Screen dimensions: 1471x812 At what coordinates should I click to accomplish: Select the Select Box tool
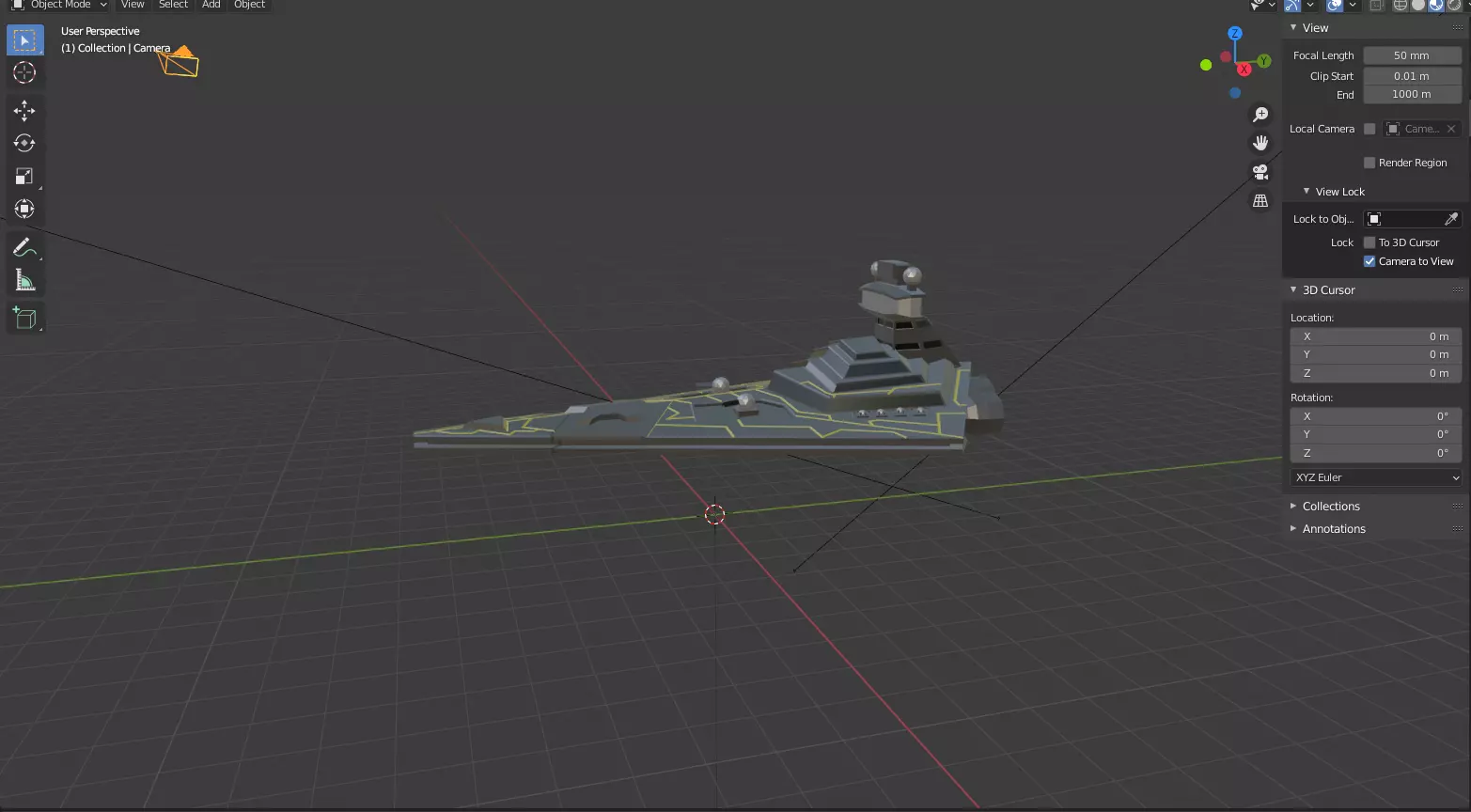click(25, 40)
